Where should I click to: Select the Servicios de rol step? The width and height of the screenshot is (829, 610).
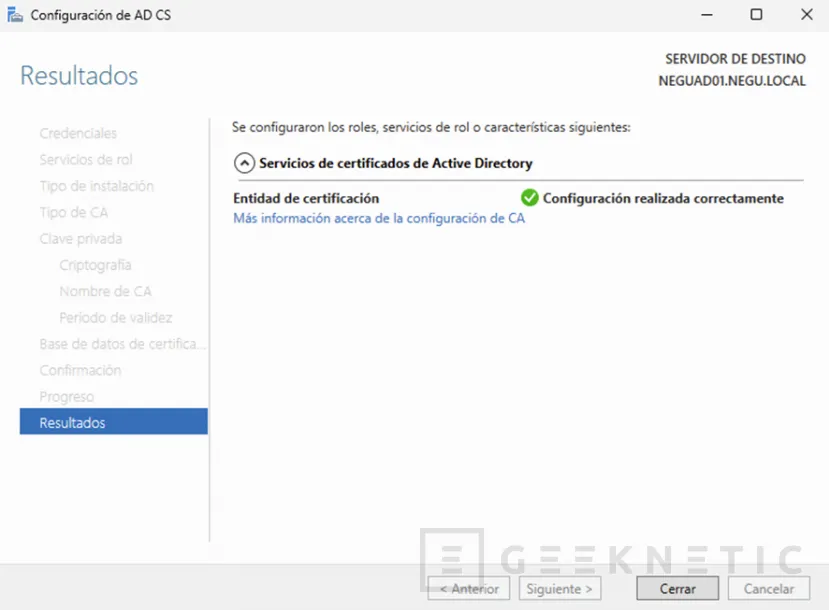(x=85, y=159)
